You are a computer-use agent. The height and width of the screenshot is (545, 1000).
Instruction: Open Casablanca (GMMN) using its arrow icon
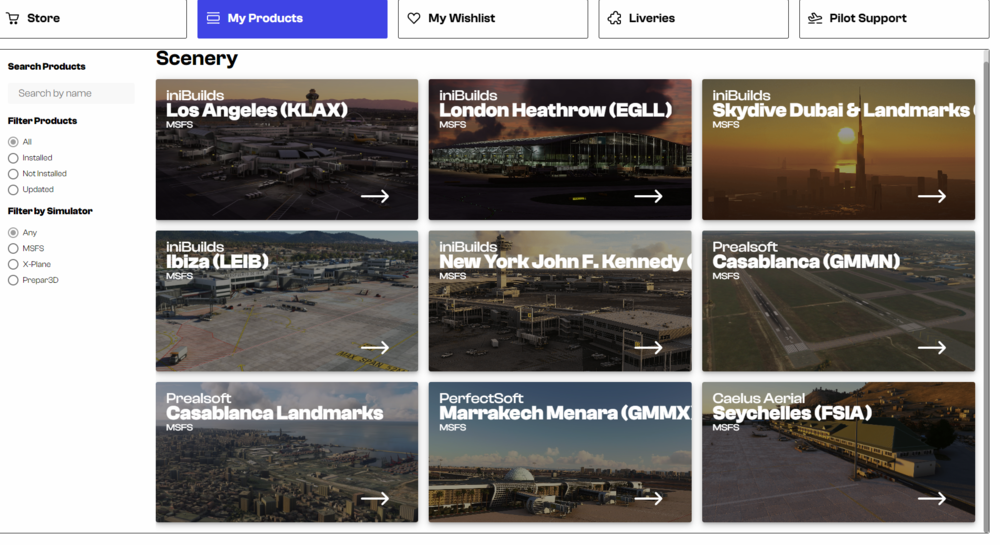click(931, 347)
